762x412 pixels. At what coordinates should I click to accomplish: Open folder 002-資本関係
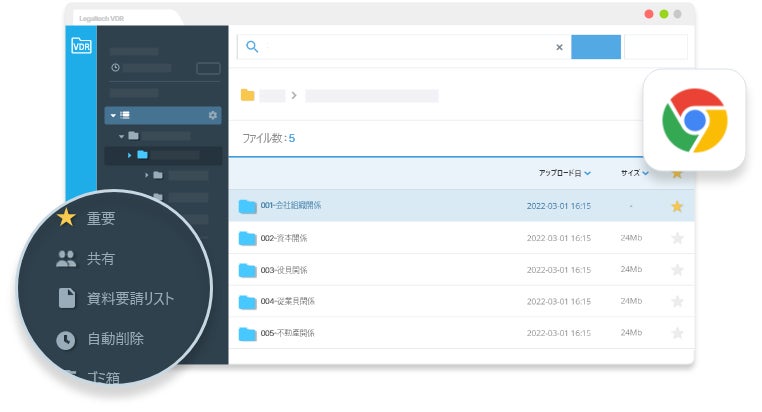coord(284,238)
